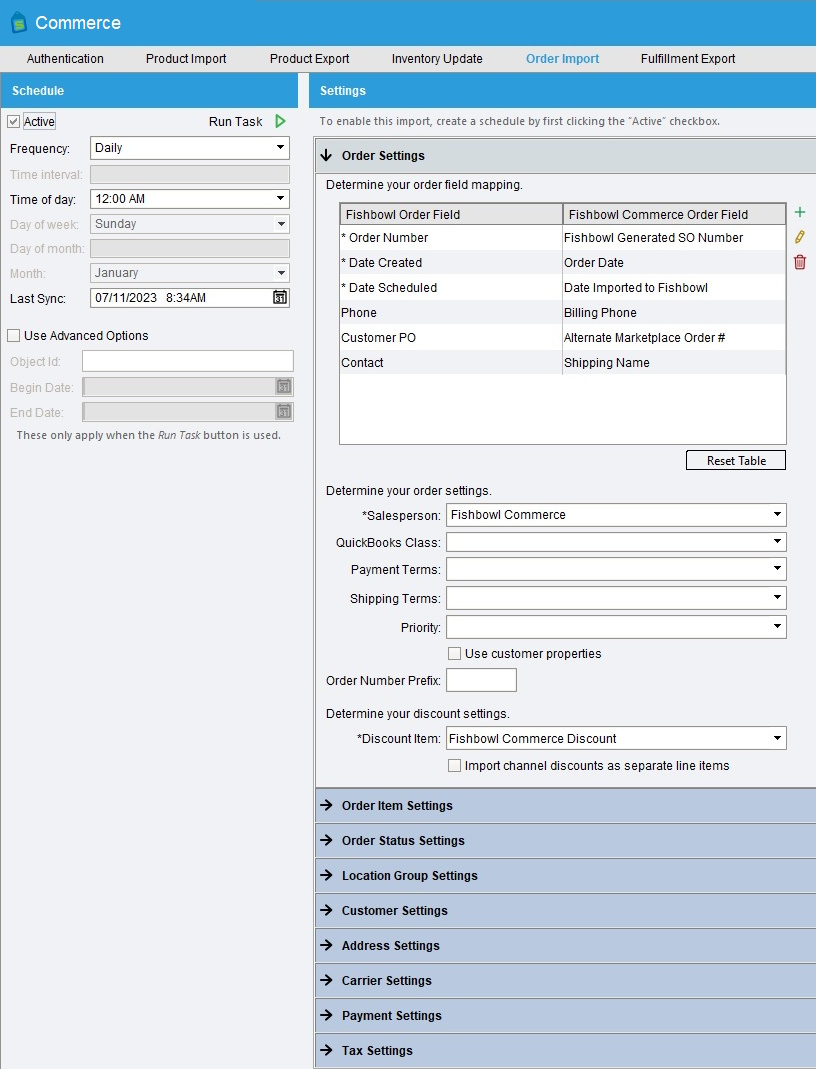Enable Import channel discounts as separate line items
The height and width of the screenshot is (1069, 816).
(454, 766)
